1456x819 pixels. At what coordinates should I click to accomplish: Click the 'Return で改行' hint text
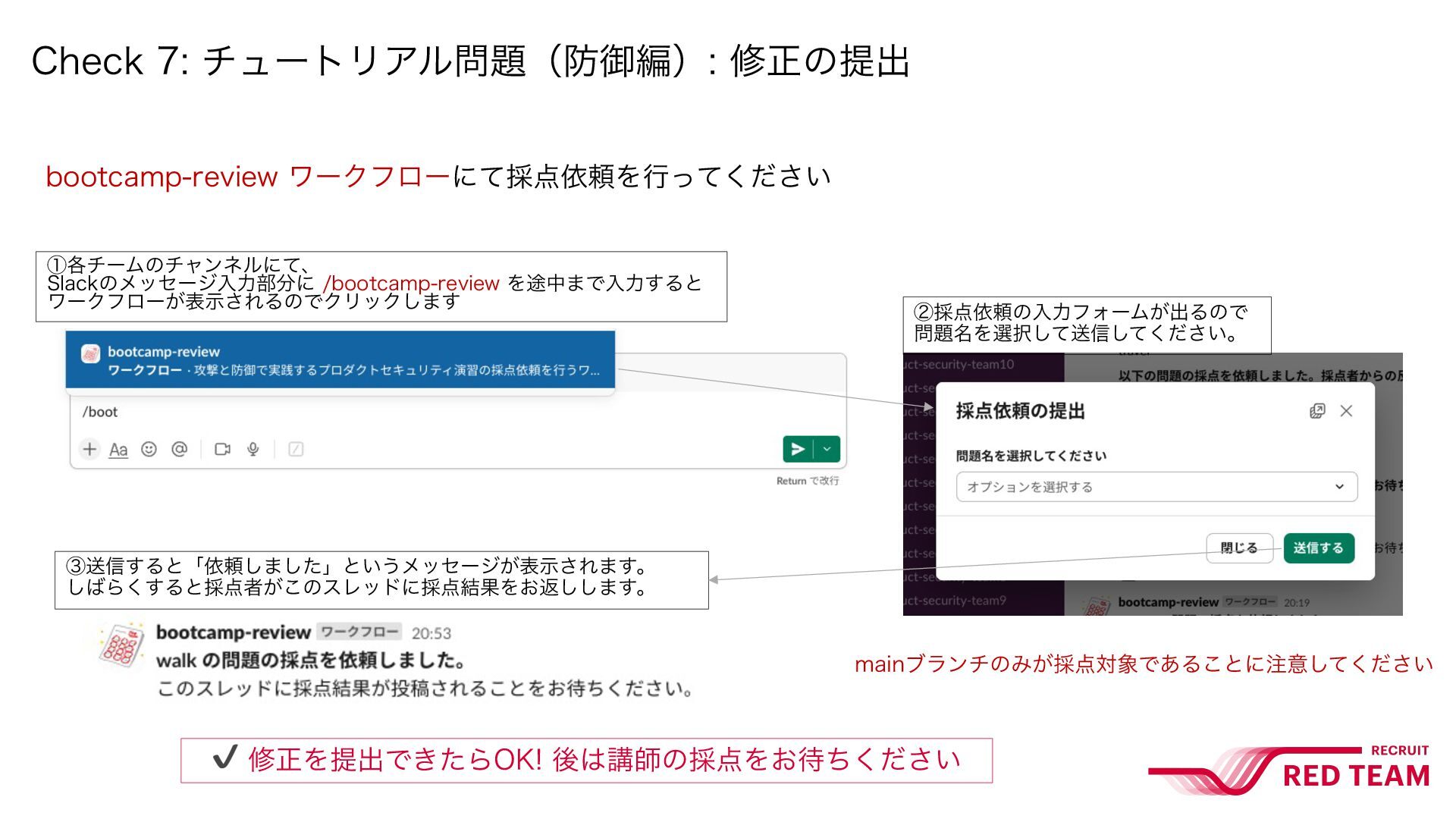[x=808, y=481]
